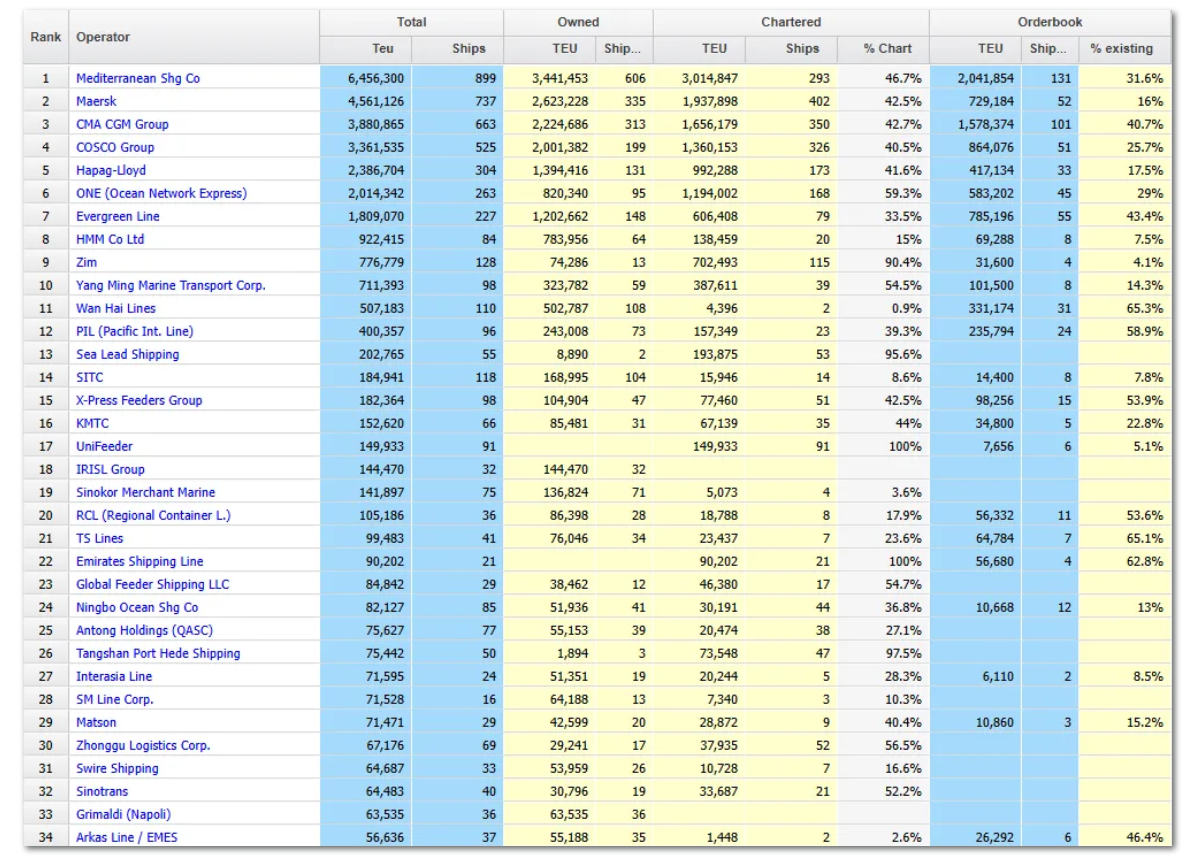Sort by the Rank column header
Viewport: 1200px width, 861px height.
coord(46,37)
